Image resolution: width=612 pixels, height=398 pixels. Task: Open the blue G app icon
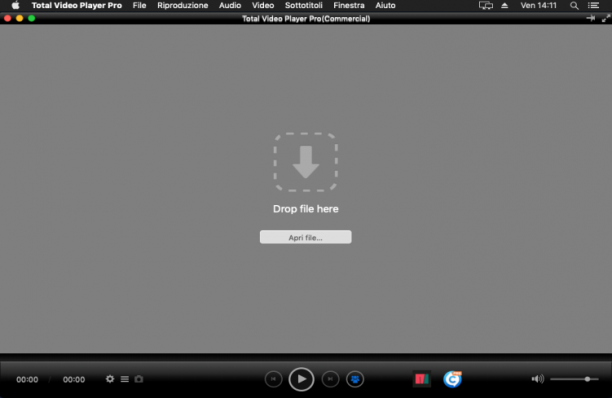click(453, 379)
